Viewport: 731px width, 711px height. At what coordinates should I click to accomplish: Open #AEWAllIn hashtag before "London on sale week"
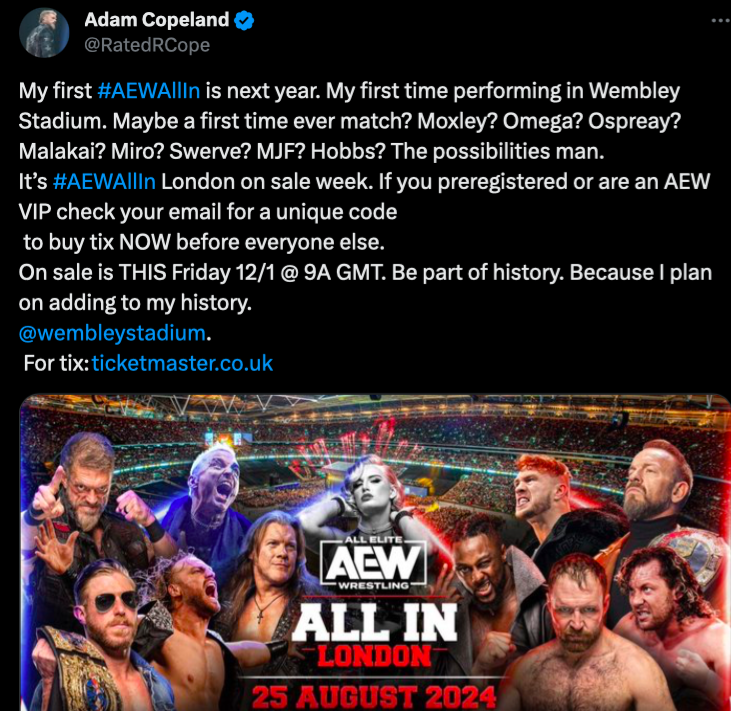(104, 181)
